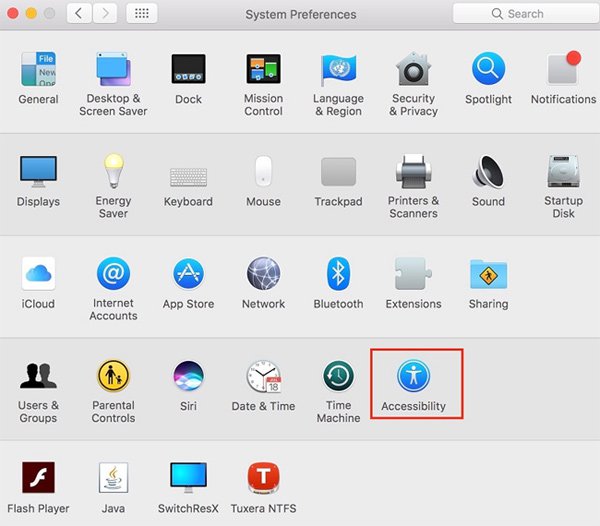The height and width of the screenshot is (526, 600).
Task: Click the Search field
Action: pos(527,14)
